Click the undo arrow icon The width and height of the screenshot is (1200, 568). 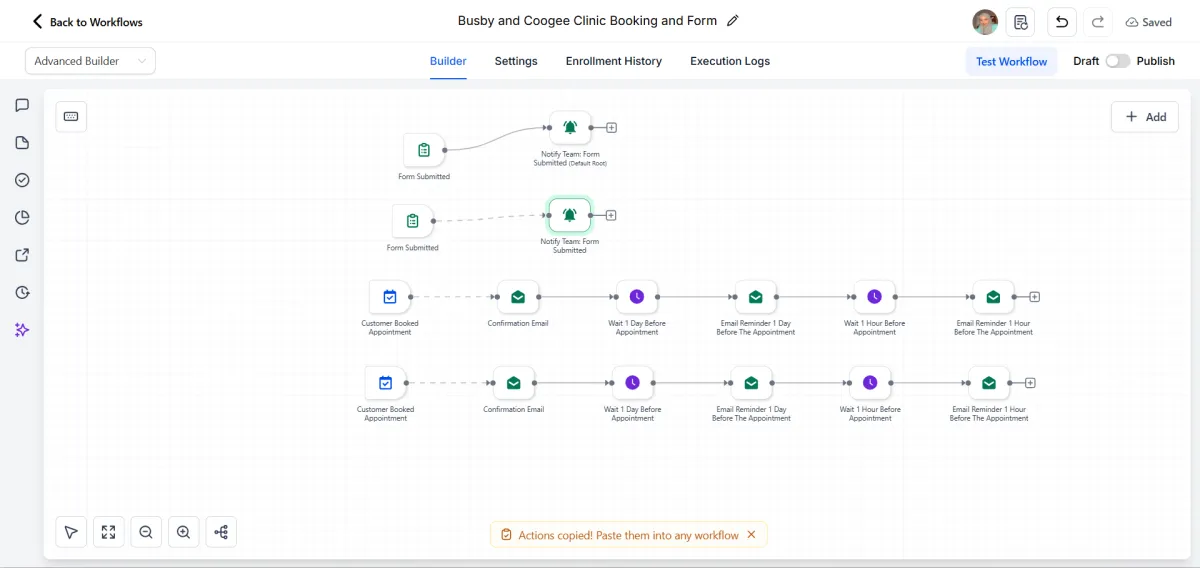pos(1062,22)
